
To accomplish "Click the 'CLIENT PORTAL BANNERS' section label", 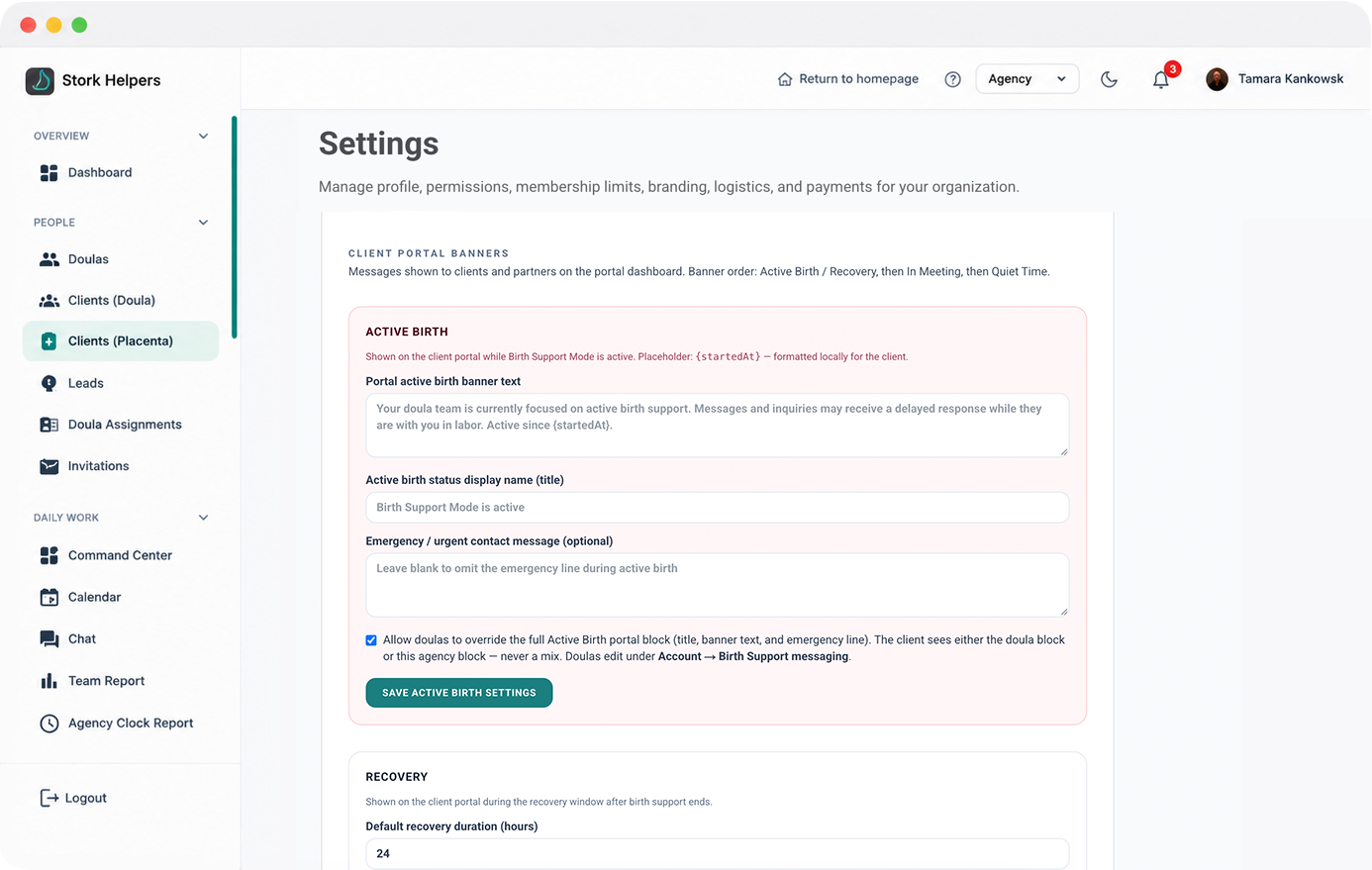I will pyautogui.click(x=429, y=253).
